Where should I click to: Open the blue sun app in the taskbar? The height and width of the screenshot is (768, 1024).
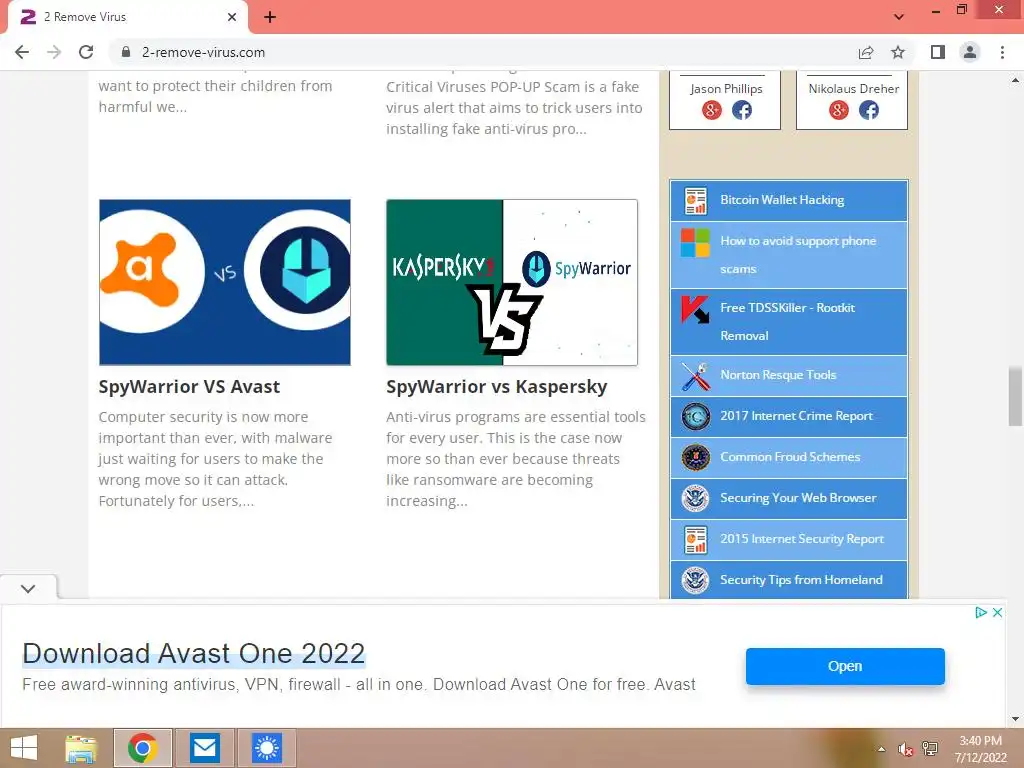(266, 748)
